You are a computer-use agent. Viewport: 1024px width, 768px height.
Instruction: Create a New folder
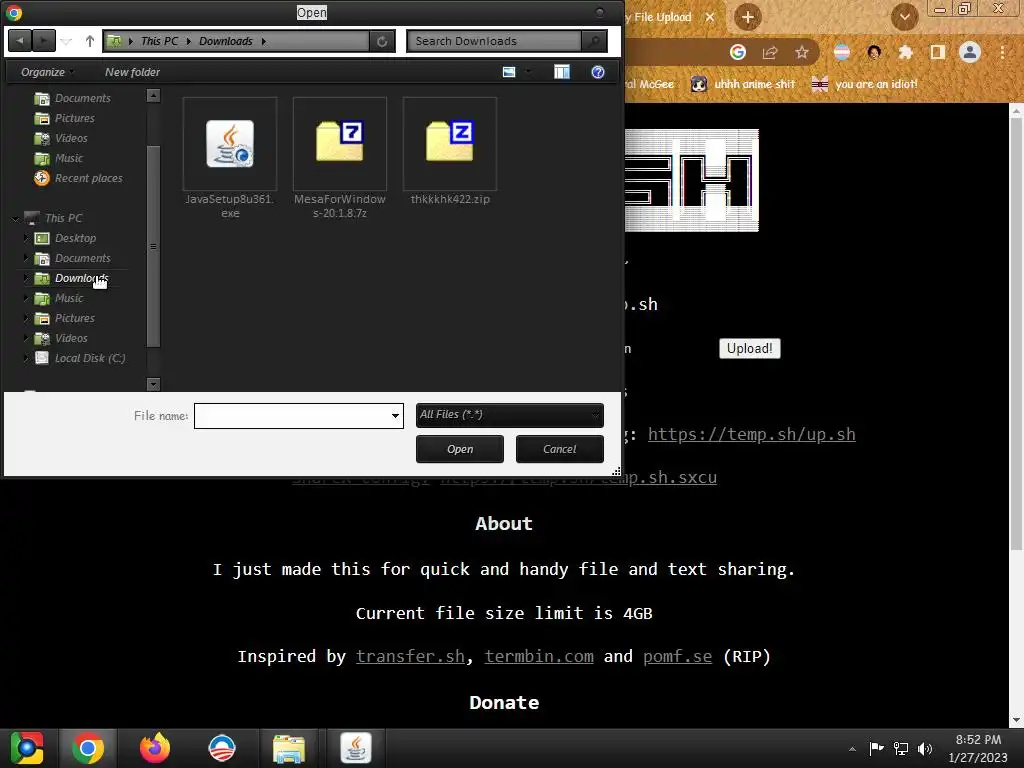pyautogui.click(x=132, y=72)
